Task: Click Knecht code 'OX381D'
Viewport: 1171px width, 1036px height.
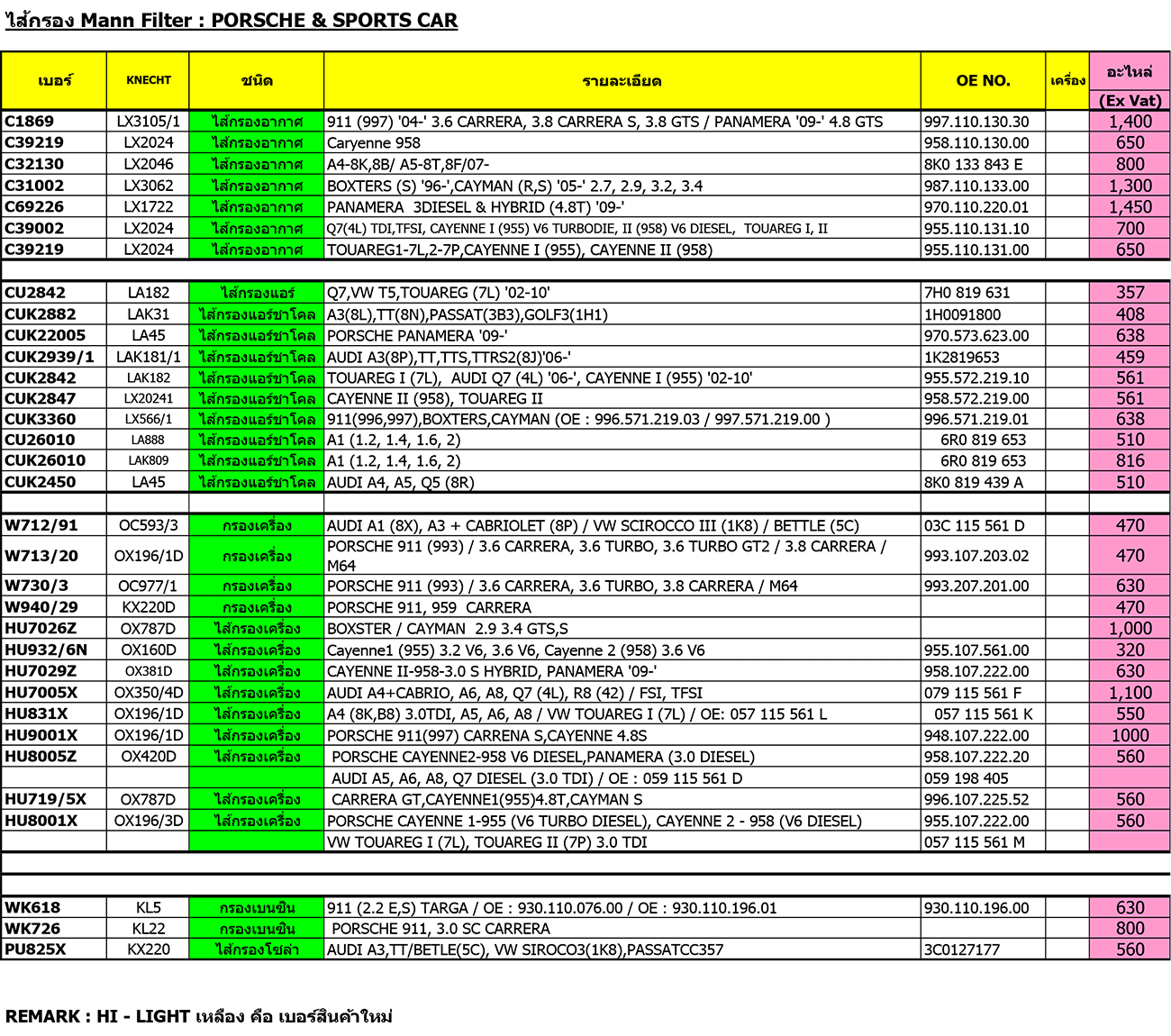Action: 149,671
